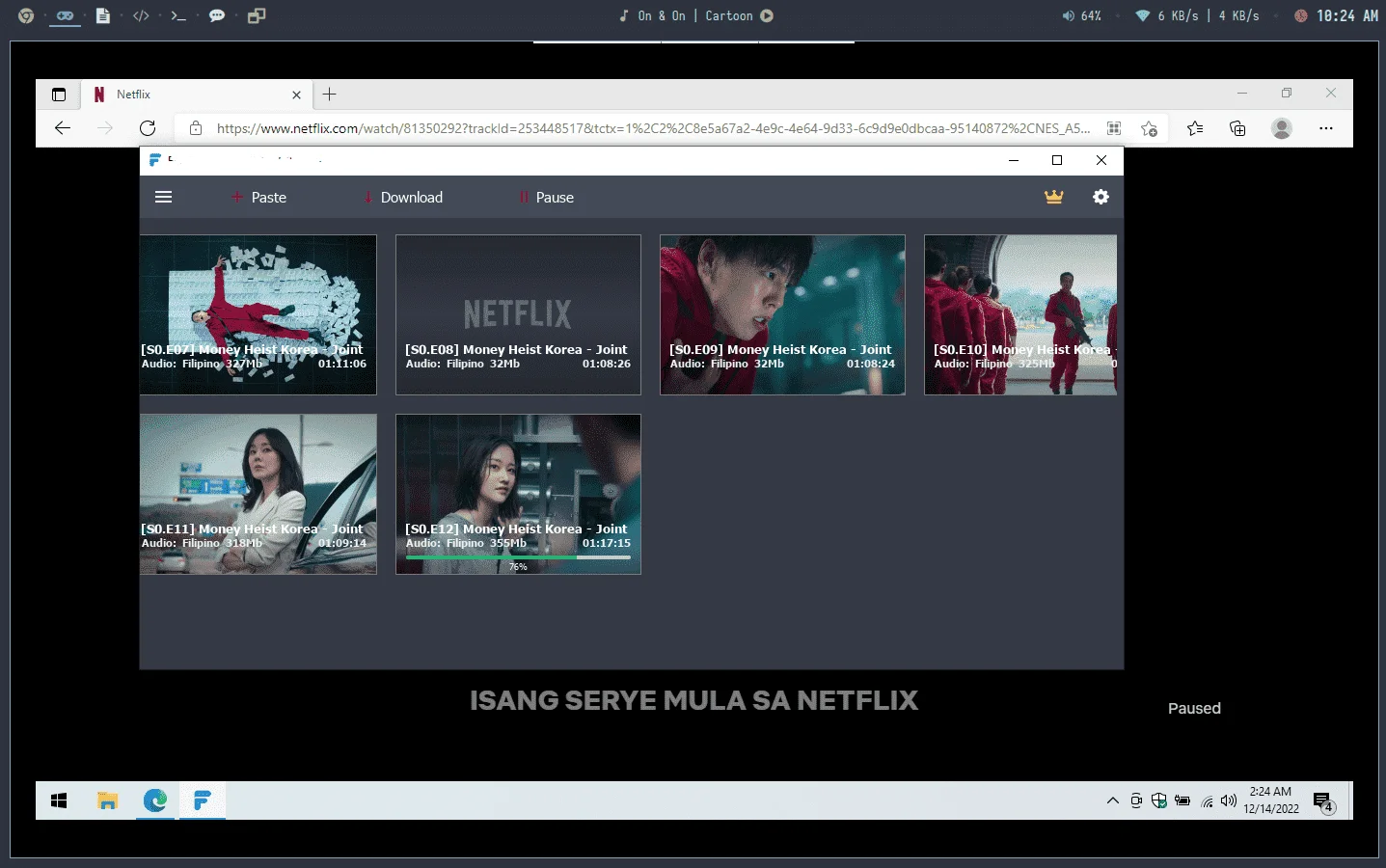
Task: Open Windows Security tray icon
Action: click(1159, 800)
